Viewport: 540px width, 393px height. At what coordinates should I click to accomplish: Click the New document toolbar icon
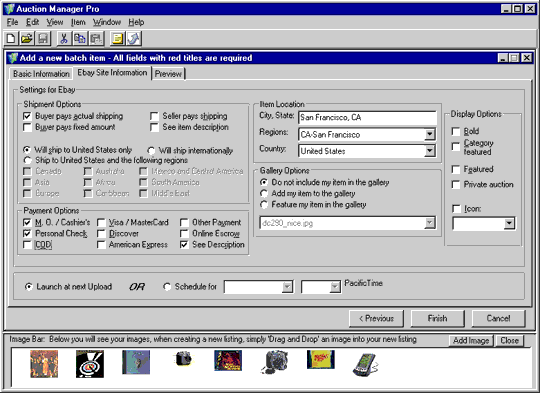(11, 38)
